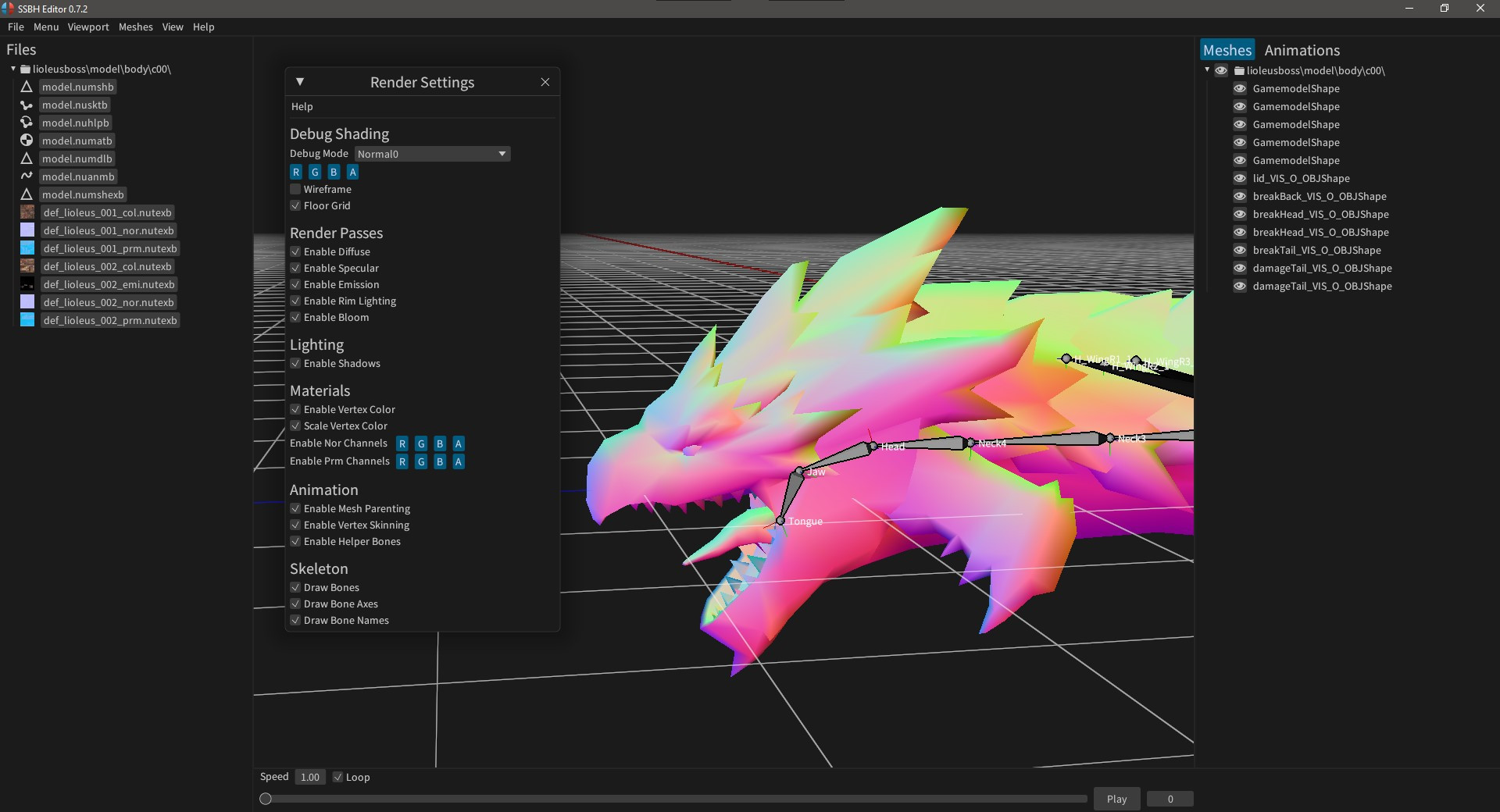The height and width of the screenshot is (812, 1500).
Task: Click the skeleton icon for model.nusktb
Action: coord(27,105)
